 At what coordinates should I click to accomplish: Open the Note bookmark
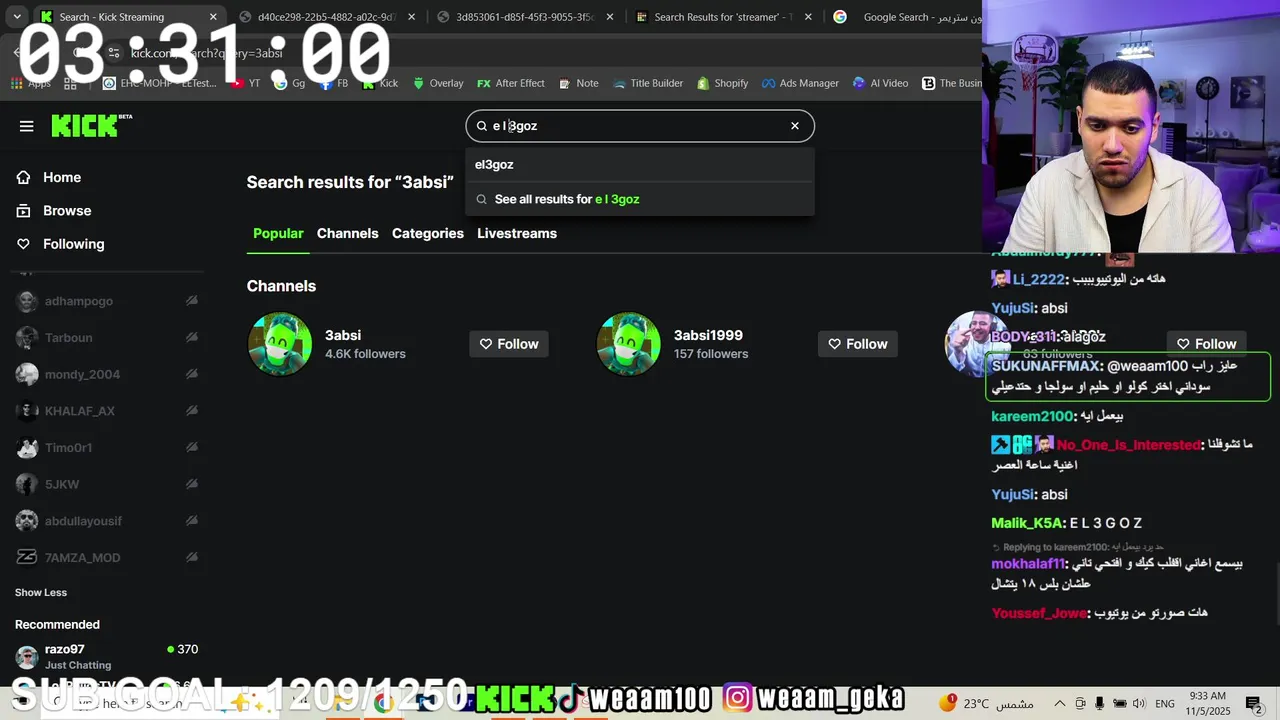(x=579, y=83)
